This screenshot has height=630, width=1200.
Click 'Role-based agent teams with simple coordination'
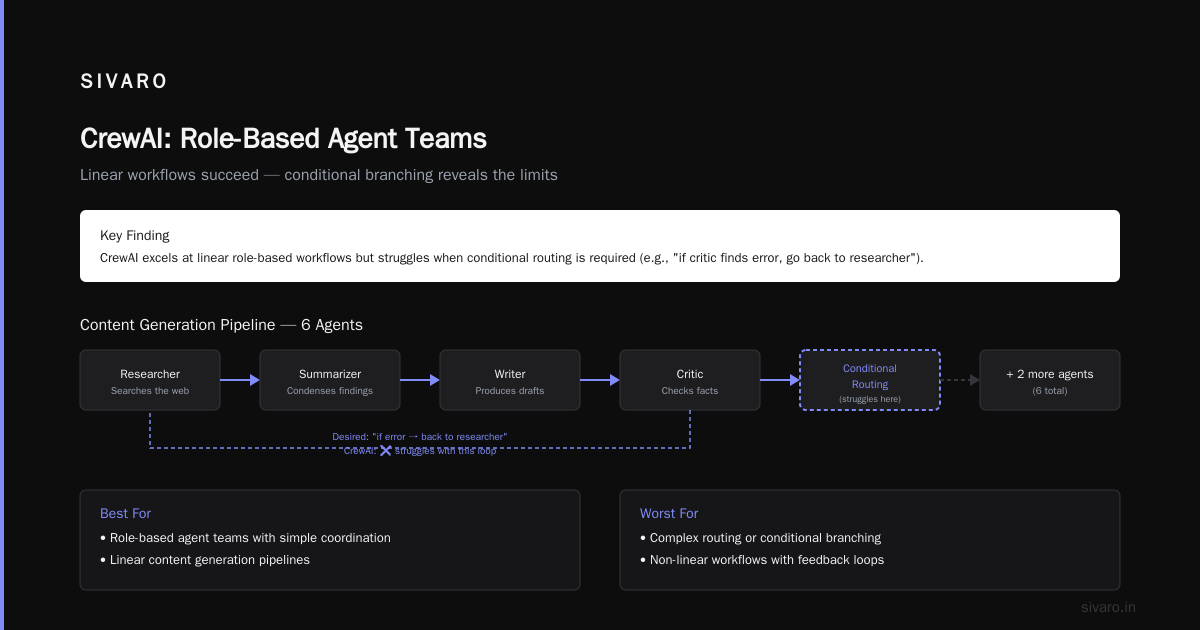pyautogui.click(x=245, y=538)
